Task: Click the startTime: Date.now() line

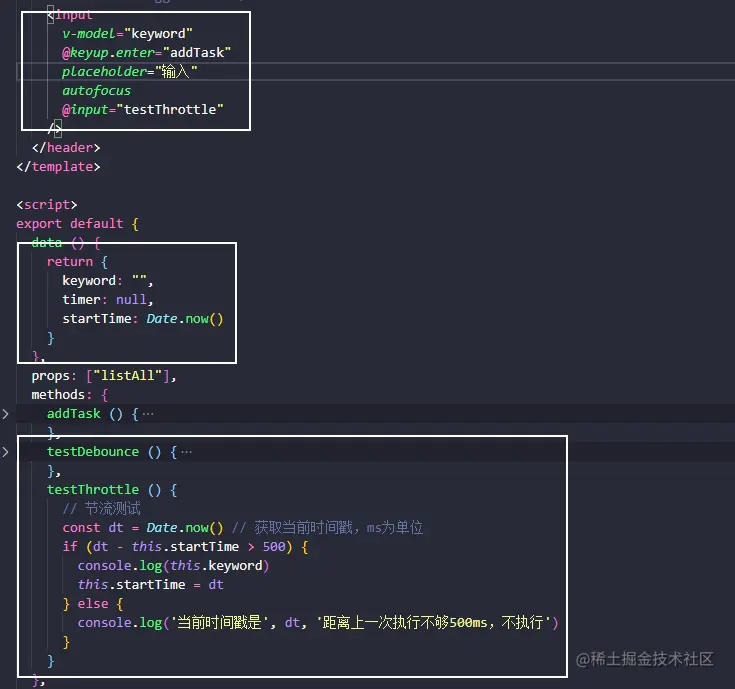Action: [x=143, y=319]
